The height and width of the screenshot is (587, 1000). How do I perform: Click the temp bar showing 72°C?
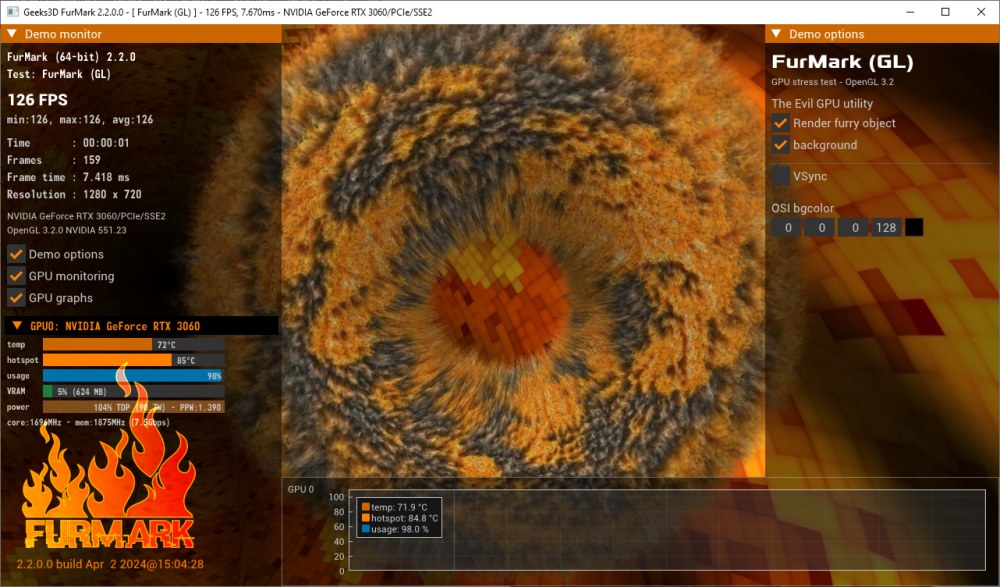(133, 345)
